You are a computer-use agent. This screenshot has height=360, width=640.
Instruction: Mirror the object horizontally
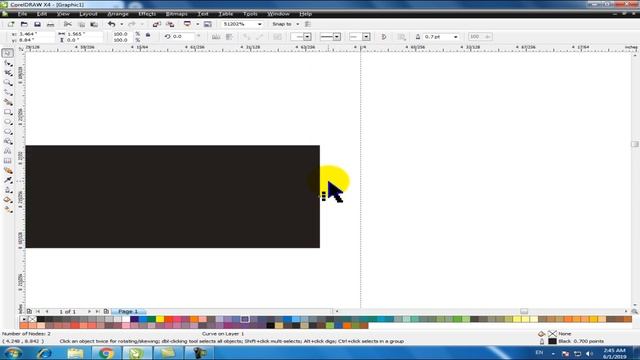click(x=216, y=37)
